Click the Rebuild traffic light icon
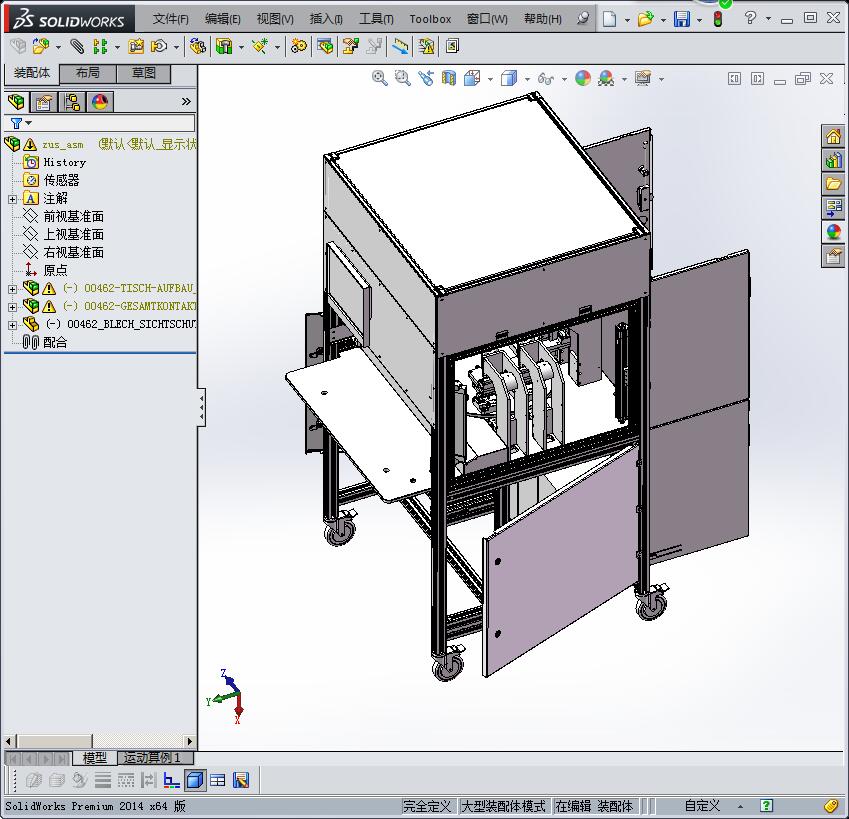Screen dimensions: 849x819 coord(718,19)
